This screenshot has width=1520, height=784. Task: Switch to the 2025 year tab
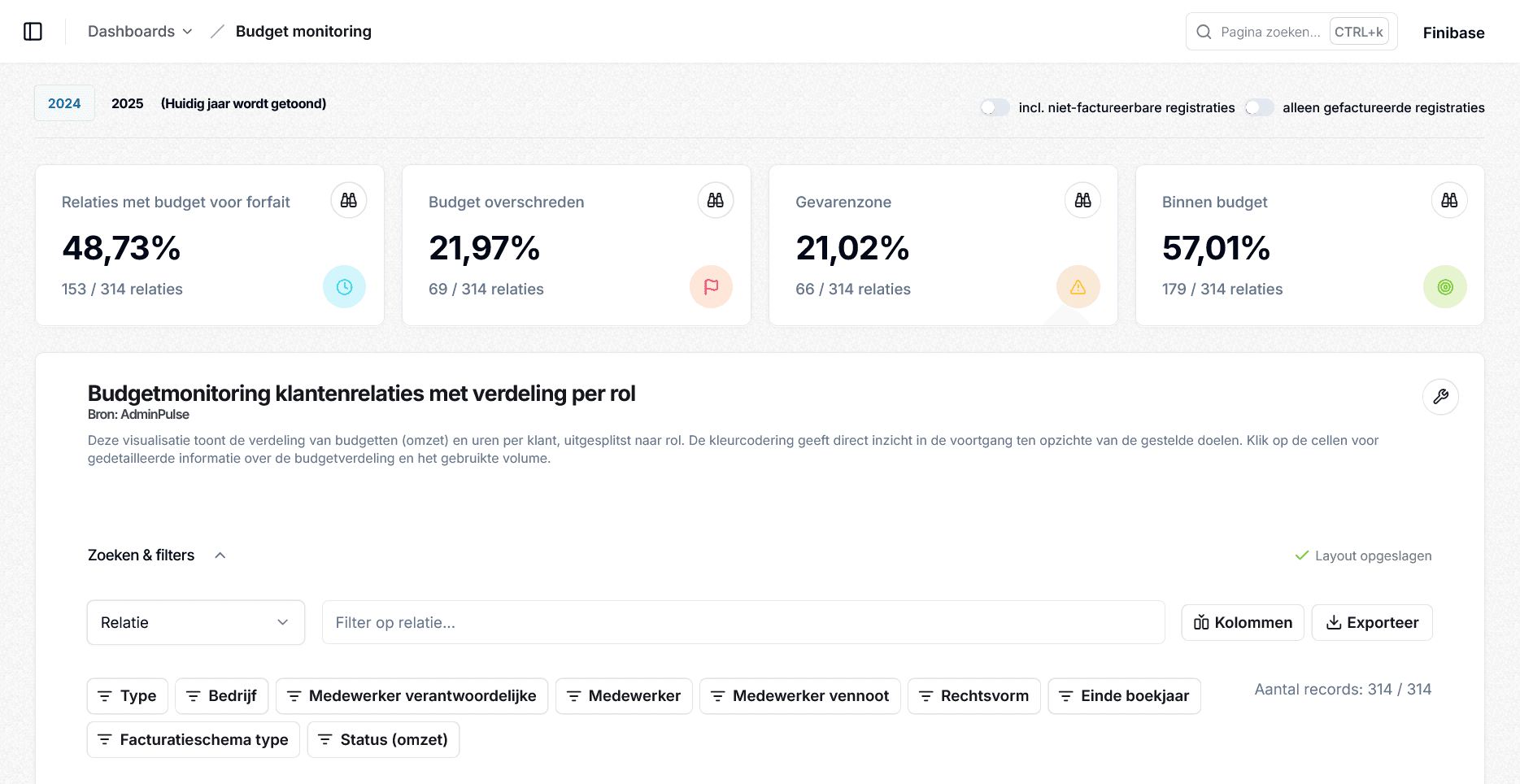[x=127, y=103]
